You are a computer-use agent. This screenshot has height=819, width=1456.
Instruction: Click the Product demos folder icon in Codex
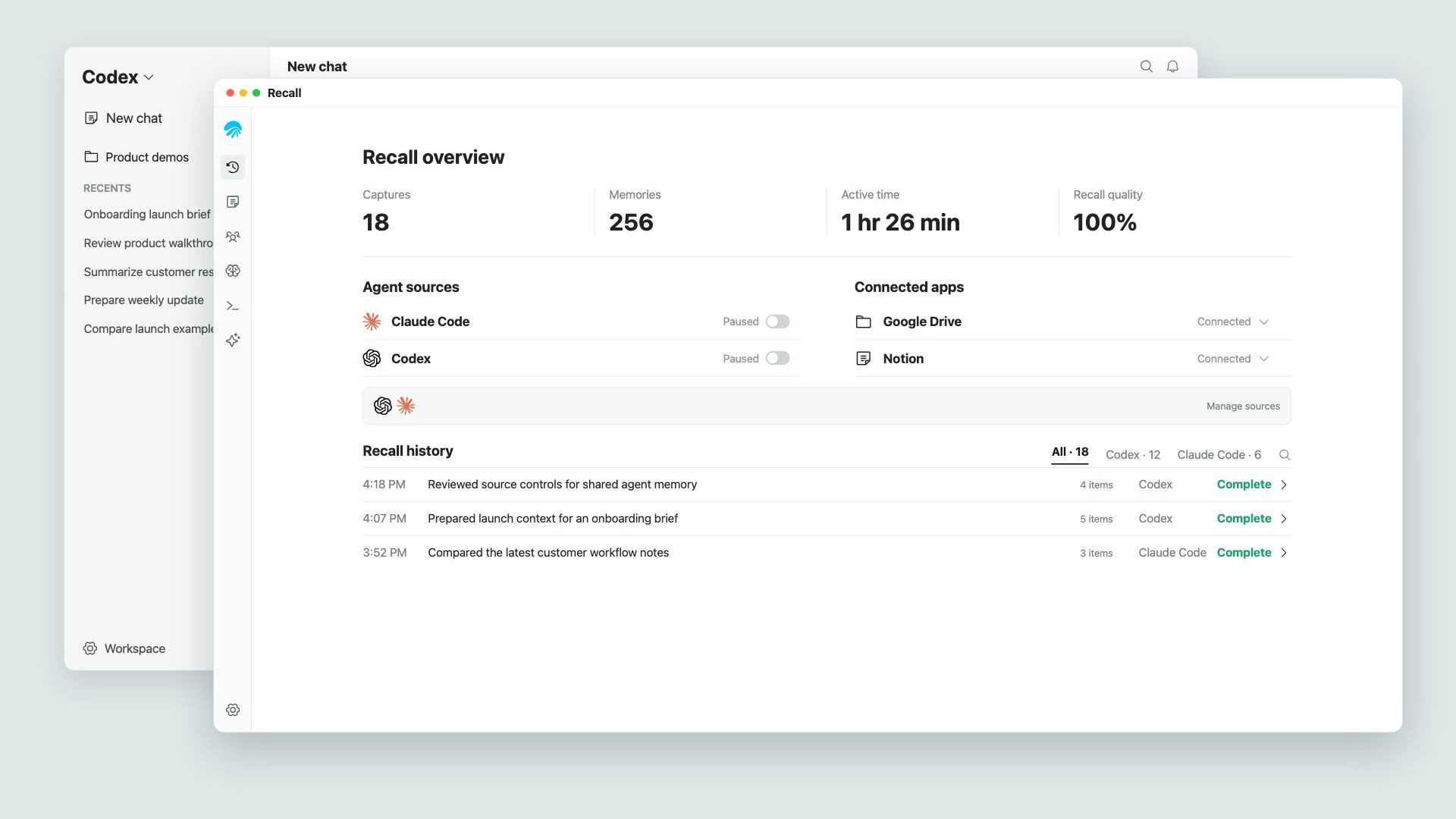(91, 157)
